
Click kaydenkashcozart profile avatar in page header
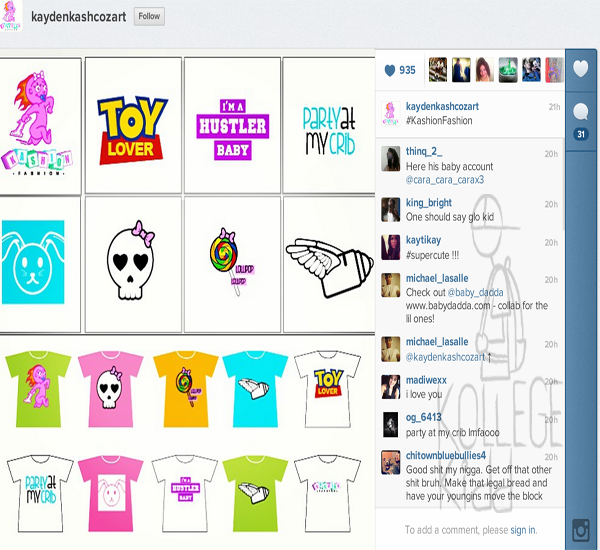click(13, 17)
